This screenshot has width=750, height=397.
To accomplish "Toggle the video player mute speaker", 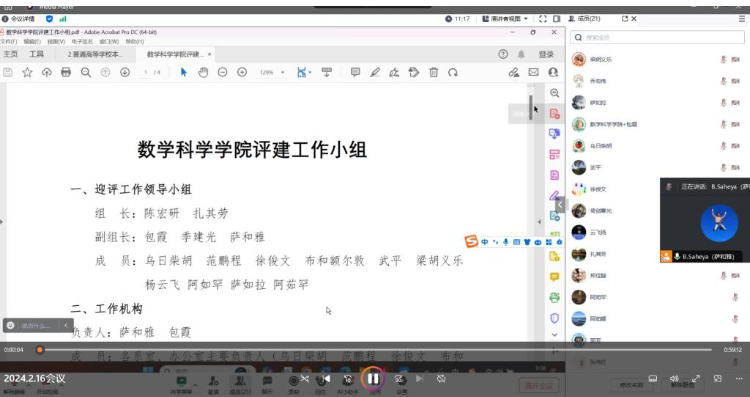I will tap(674, 378).
